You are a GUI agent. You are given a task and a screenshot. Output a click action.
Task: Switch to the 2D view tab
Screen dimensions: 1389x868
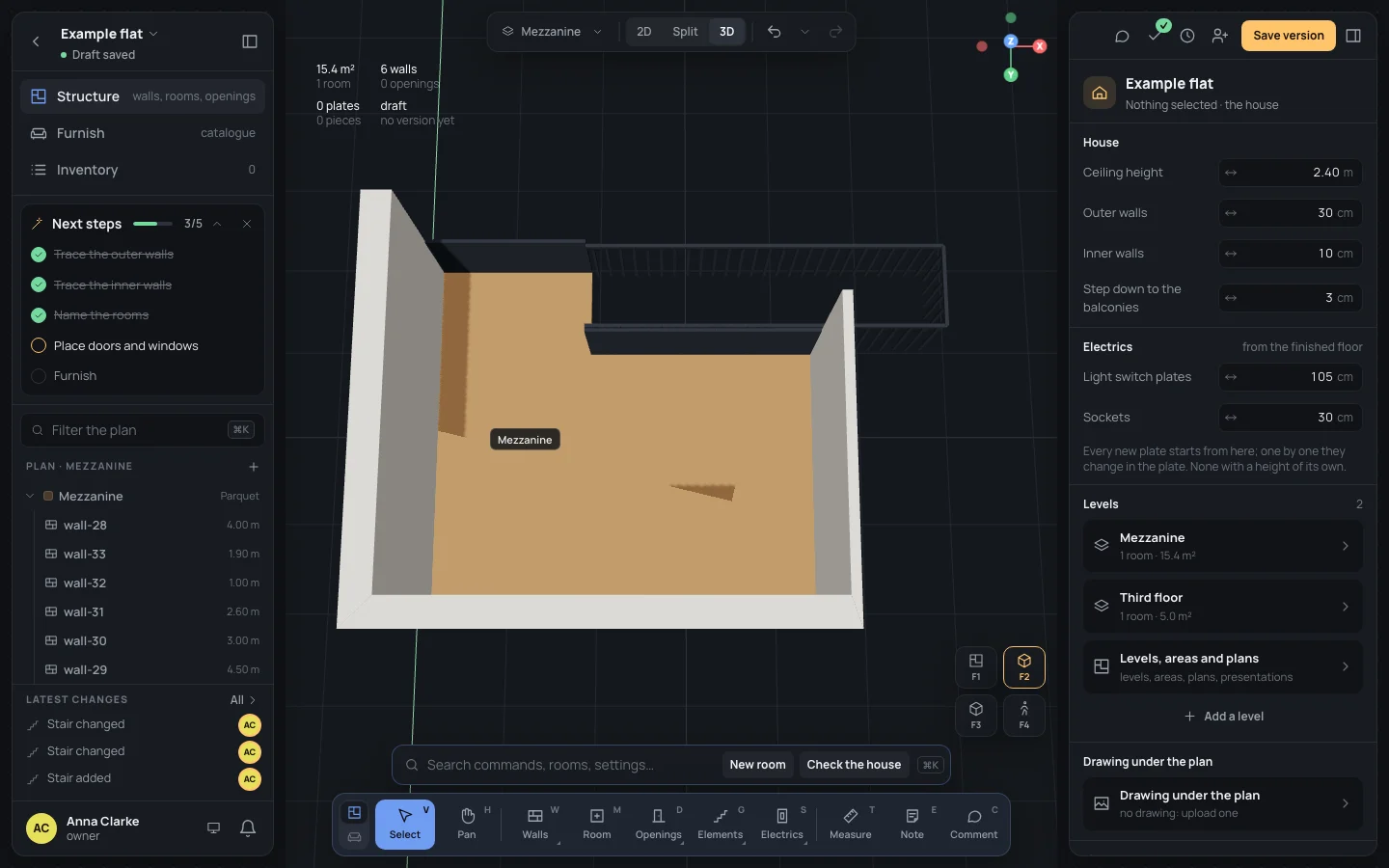pyautogui.click(x=644, y=32)
